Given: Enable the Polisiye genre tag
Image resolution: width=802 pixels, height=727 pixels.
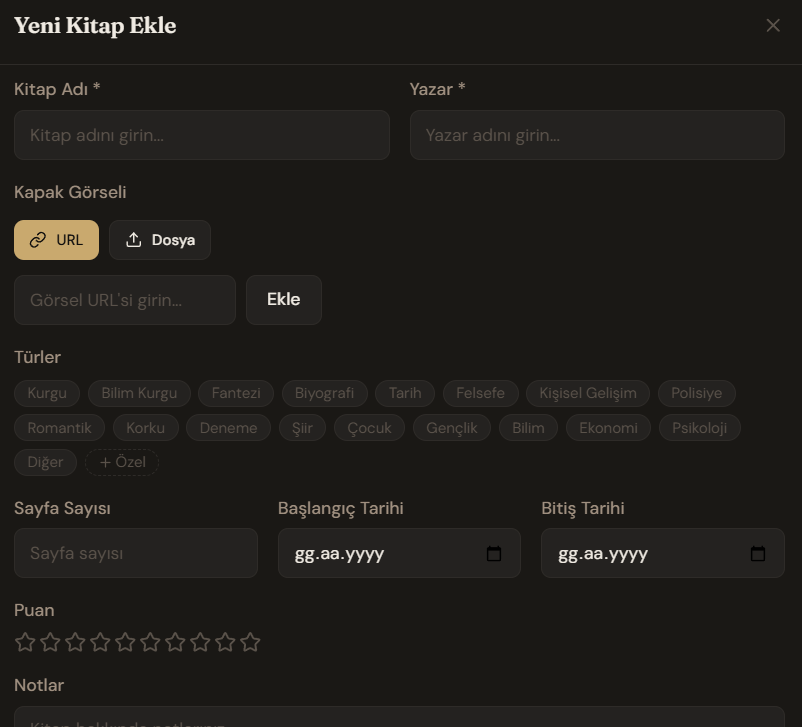Looking at the screenshot, I should [x=696, y=393].
